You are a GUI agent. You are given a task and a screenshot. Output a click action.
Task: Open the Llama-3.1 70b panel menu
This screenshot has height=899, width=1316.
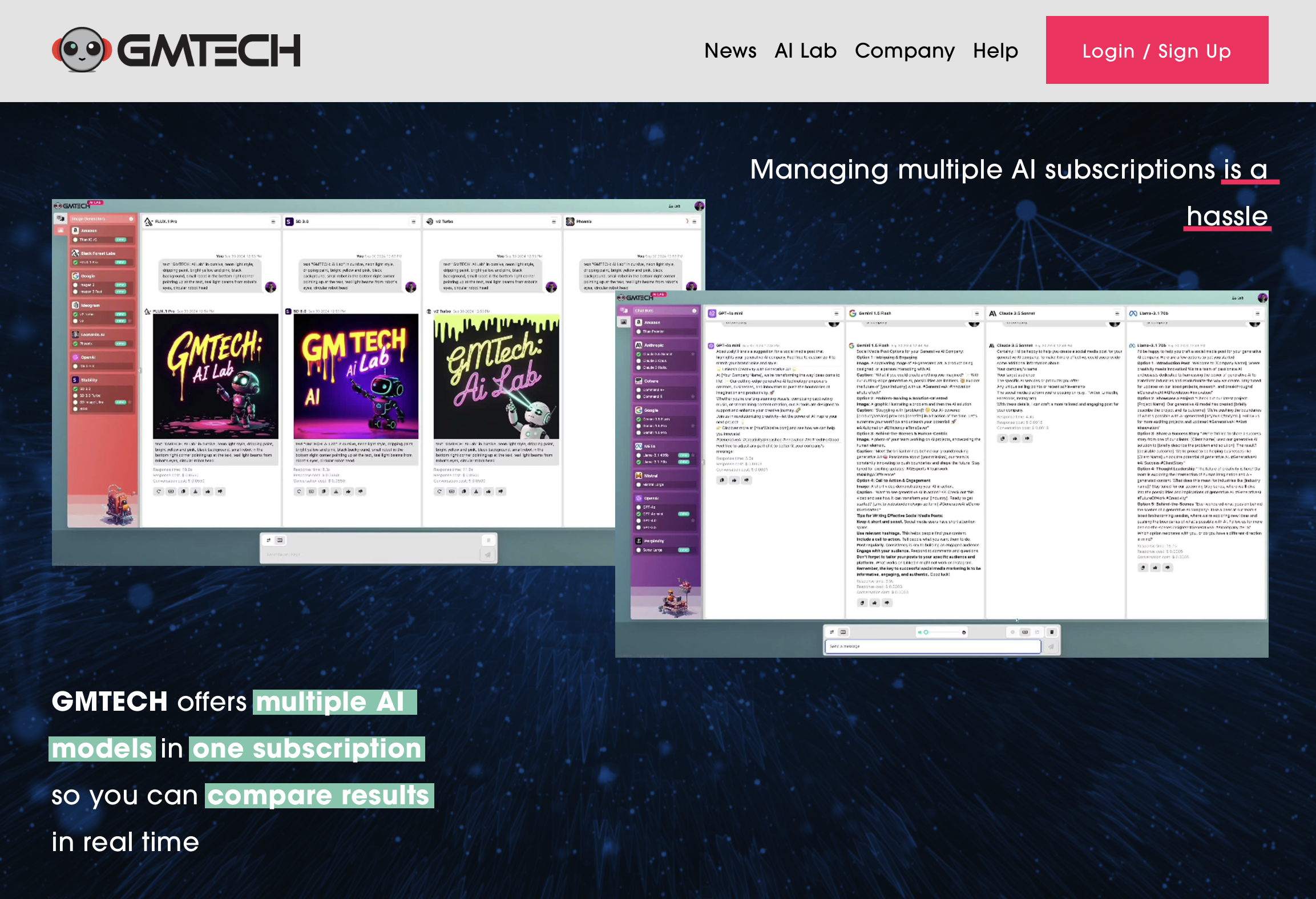[x=1257, y=313]
